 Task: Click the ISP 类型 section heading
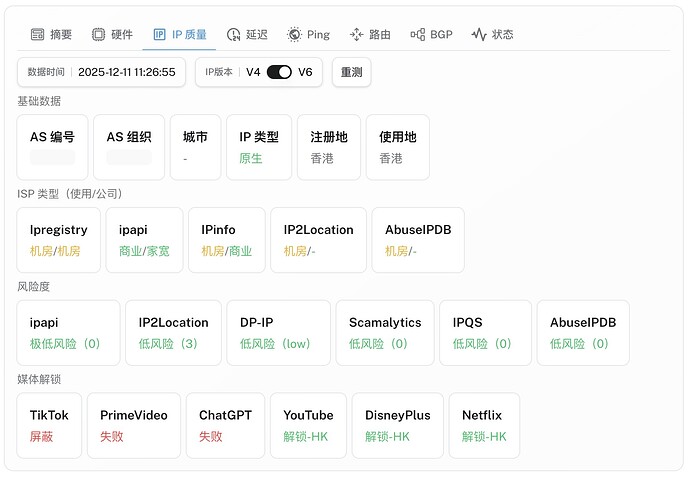(x=70, y=194)
